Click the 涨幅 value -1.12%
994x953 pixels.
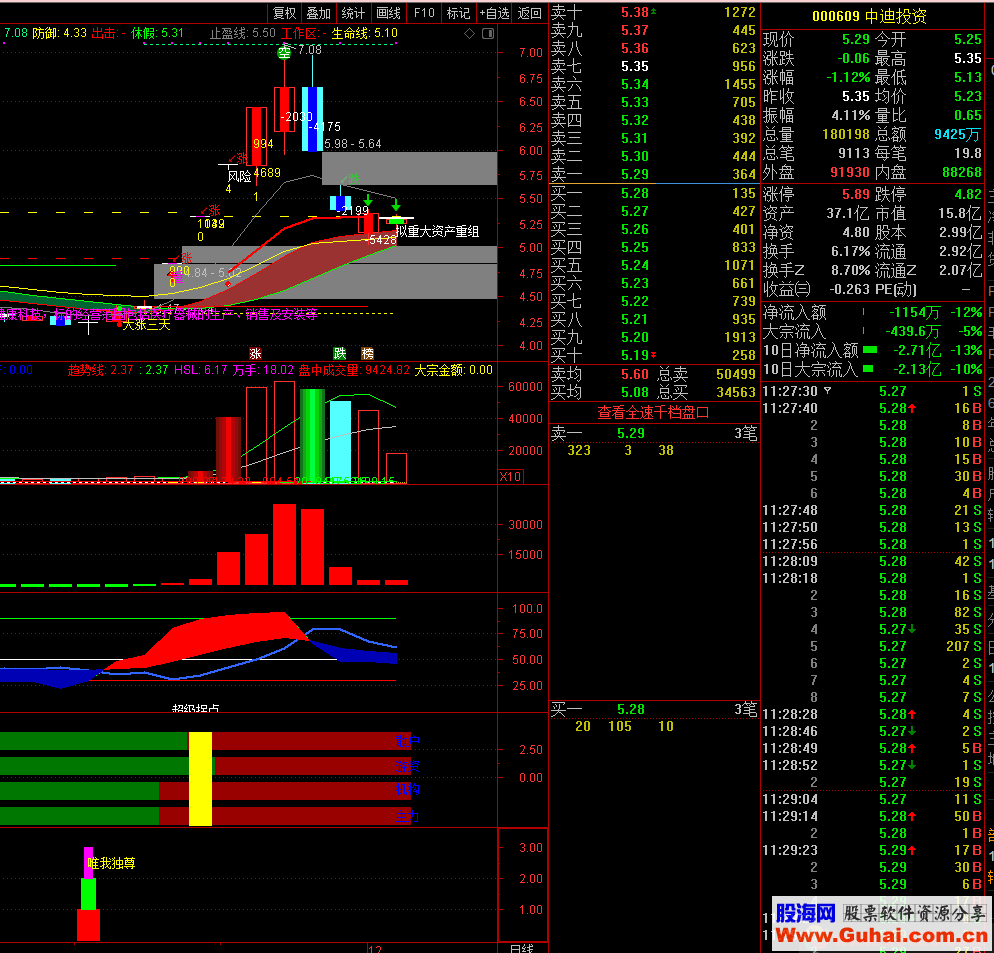click(848, 77)
